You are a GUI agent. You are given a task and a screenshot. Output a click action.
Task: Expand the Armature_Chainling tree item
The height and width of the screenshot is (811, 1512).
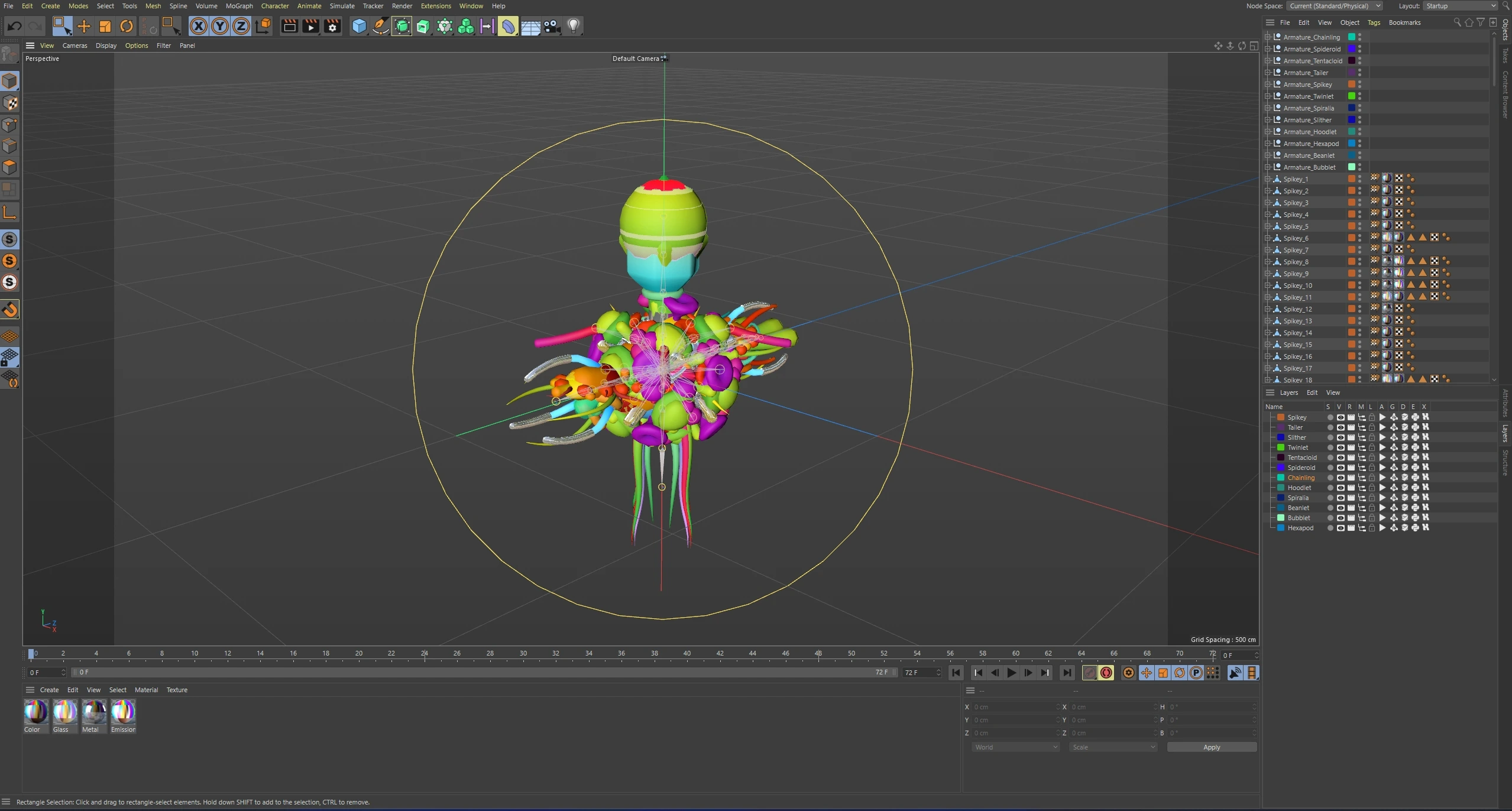[1267, 37]
